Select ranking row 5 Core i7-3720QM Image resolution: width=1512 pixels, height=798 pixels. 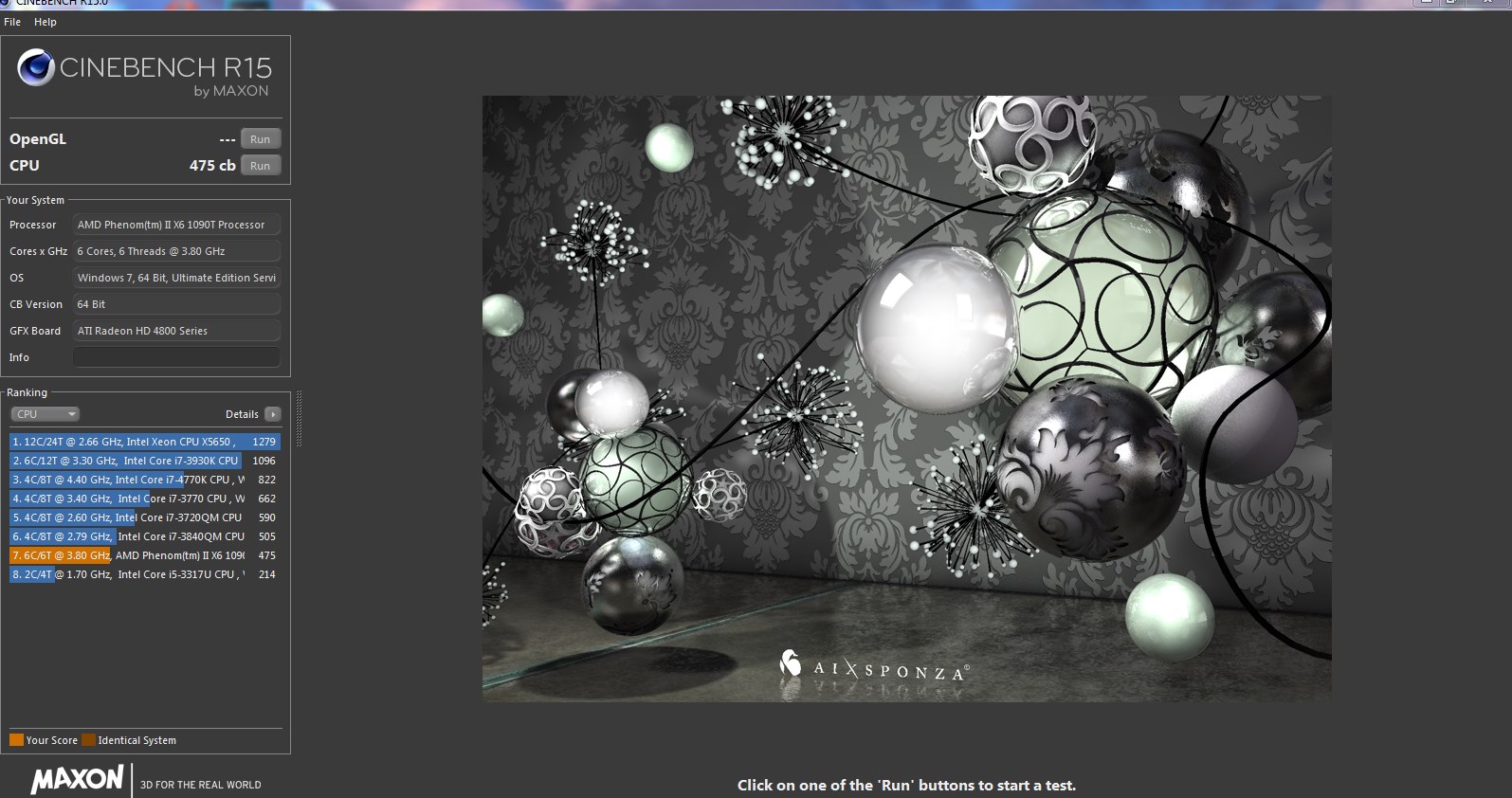tap(145, 517)
